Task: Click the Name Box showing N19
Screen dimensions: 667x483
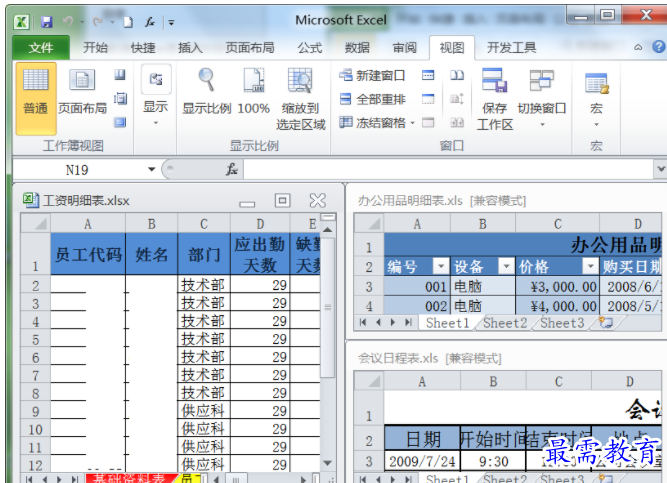Action: [79, 170]
